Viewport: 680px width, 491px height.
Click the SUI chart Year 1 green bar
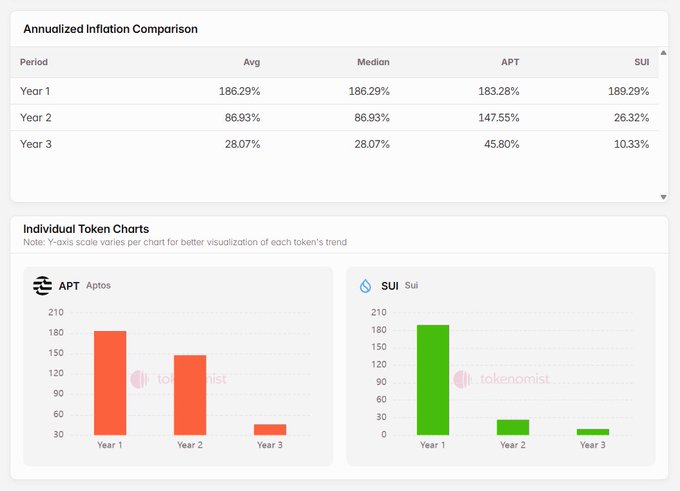pyautogui.click(x=433, y=380)
